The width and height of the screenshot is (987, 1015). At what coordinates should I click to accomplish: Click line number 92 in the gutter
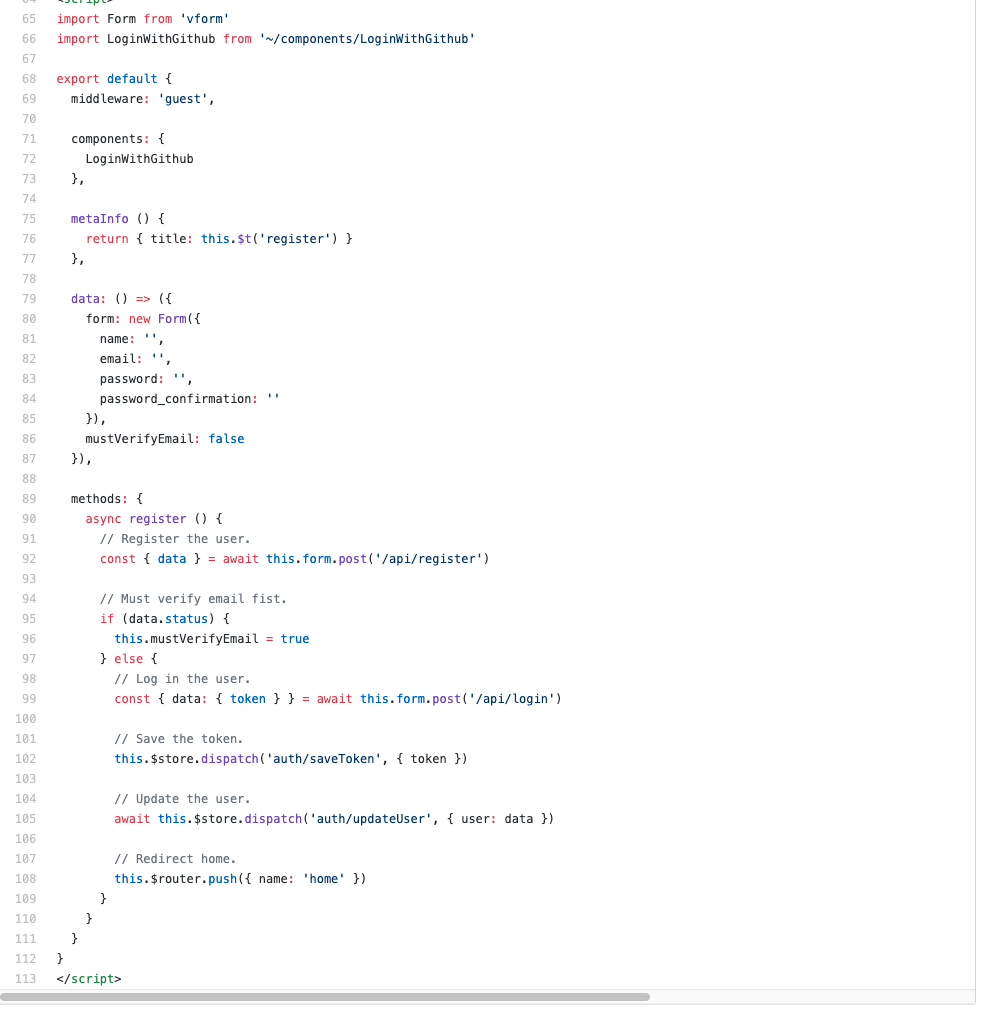point(28,558)
